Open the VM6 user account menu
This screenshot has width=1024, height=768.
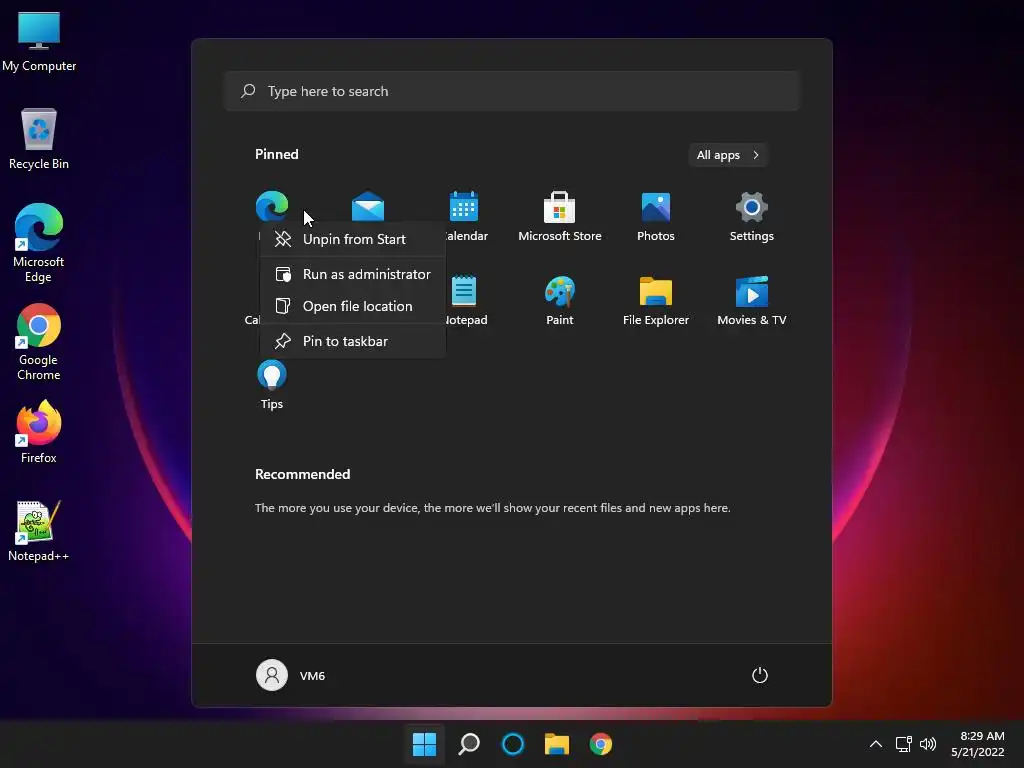(291, 675)
